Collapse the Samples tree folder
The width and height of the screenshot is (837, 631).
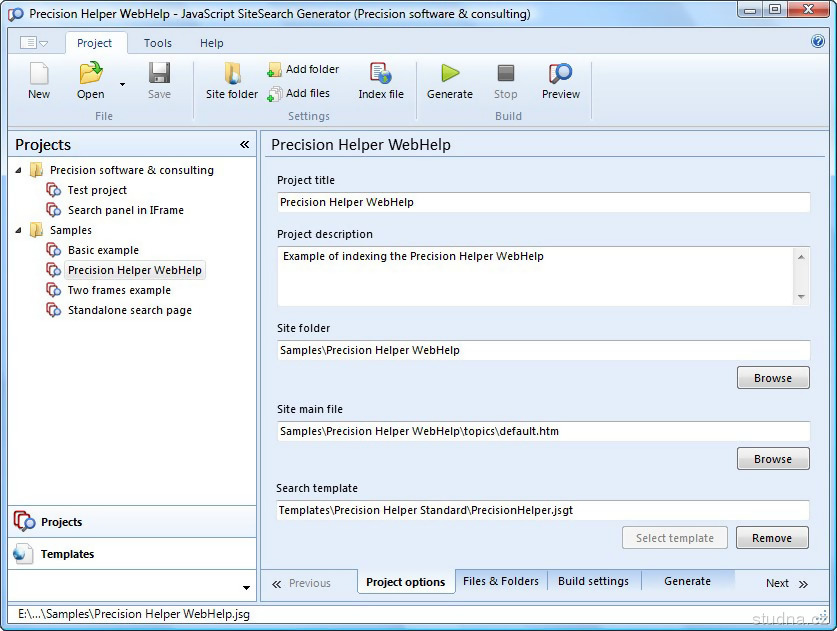(x=19, y=230)
